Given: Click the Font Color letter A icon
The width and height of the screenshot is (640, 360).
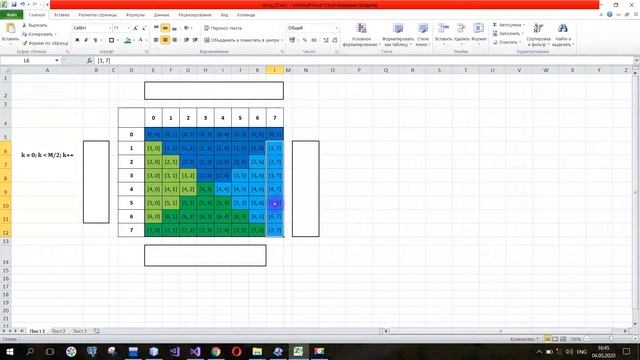Looking at the screenshot, I should (x=140, y=40).
